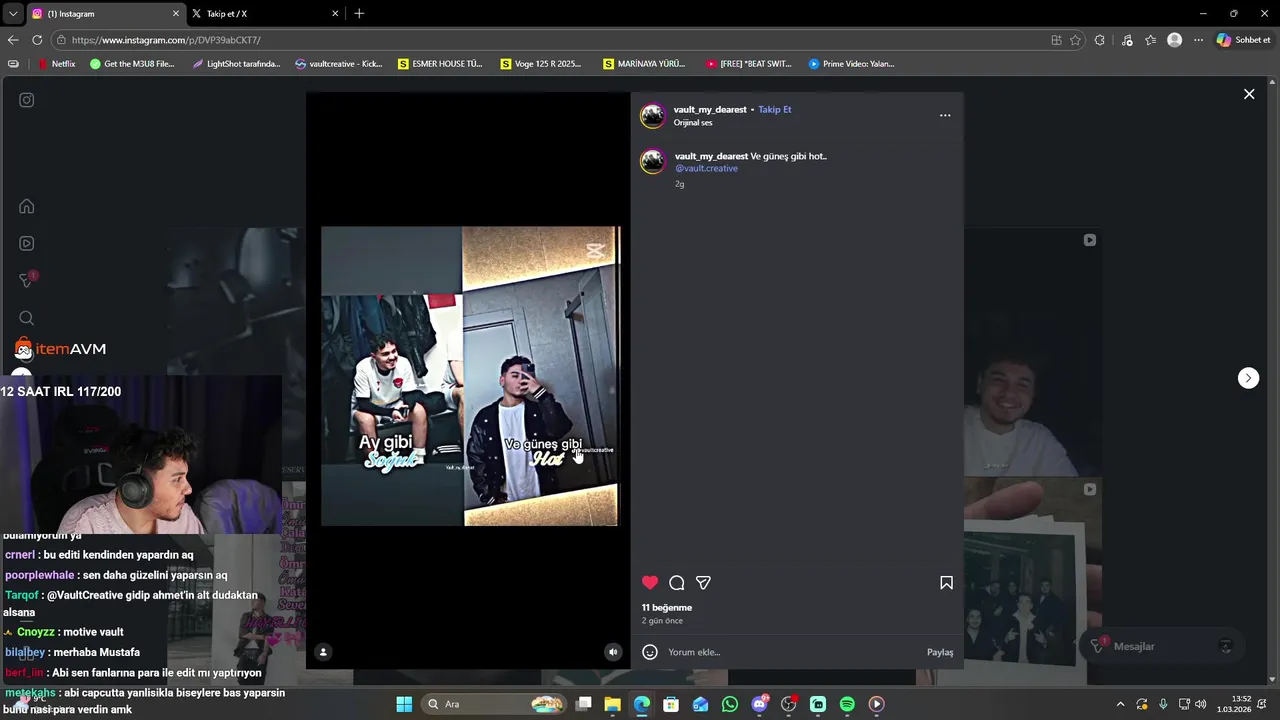Open 'Voge 125 R 2025...' bookmark

[x=541, y=64]
